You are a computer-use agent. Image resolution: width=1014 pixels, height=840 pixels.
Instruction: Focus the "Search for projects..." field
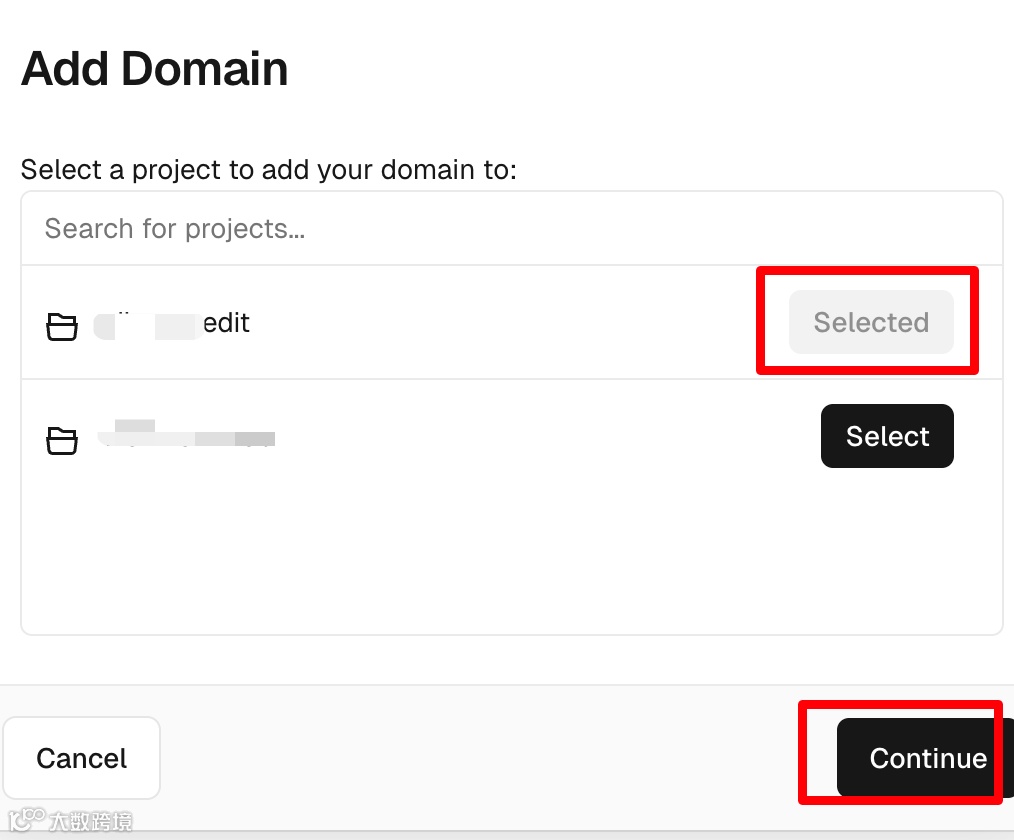[511, 229]
